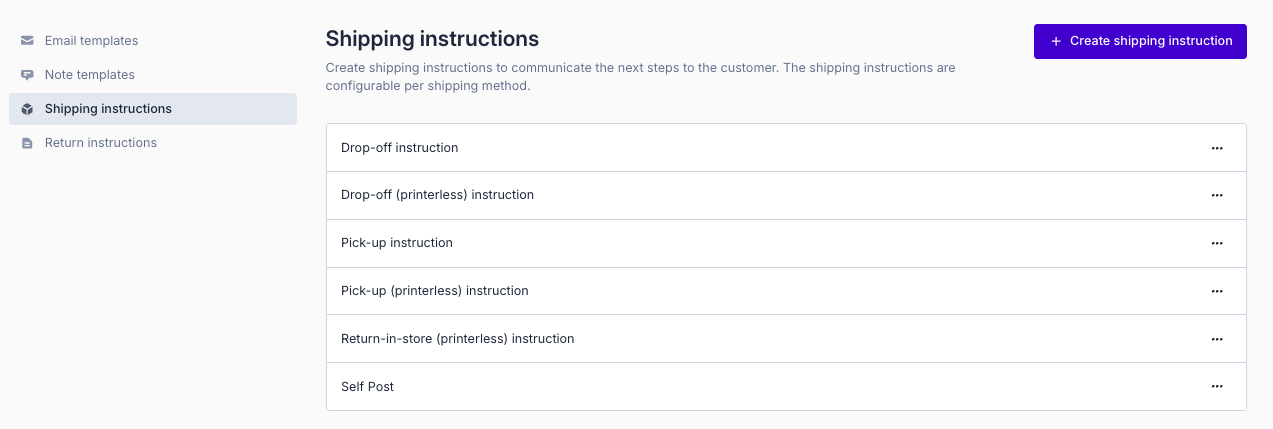1273x429 pixels.
Task: Open more options for Pick-up (printerless) instruction
Action: 1217,291
